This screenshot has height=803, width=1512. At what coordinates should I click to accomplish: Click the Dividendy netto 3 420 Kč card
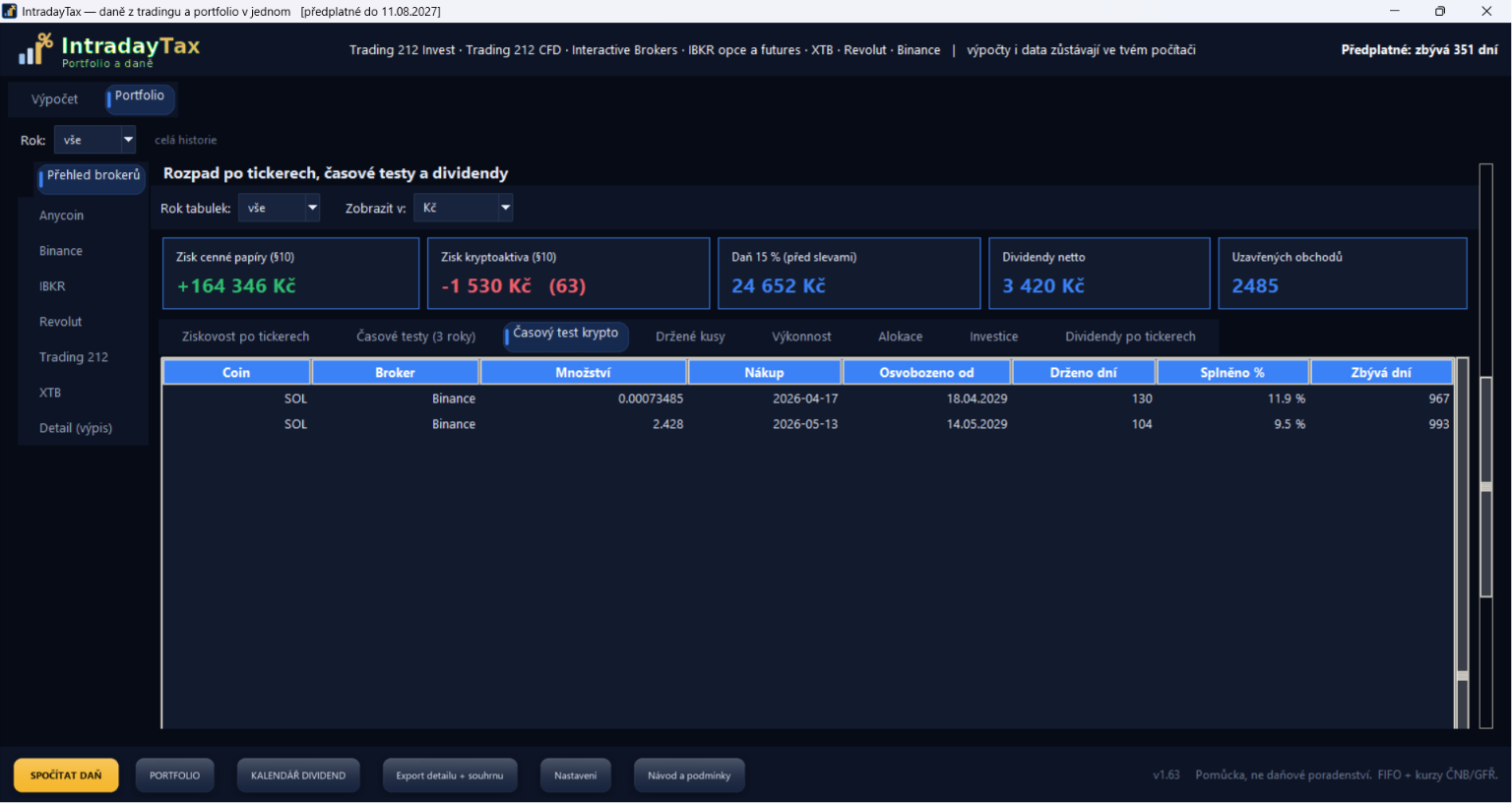1100,274
